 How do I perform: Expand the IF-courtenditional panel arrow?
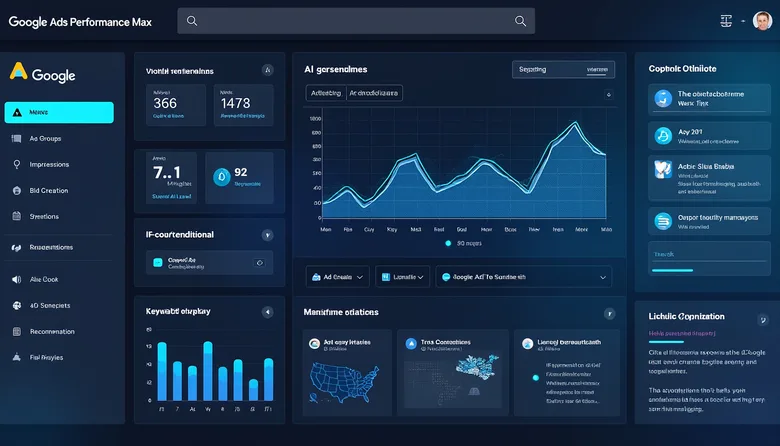(x=268, y=235)
